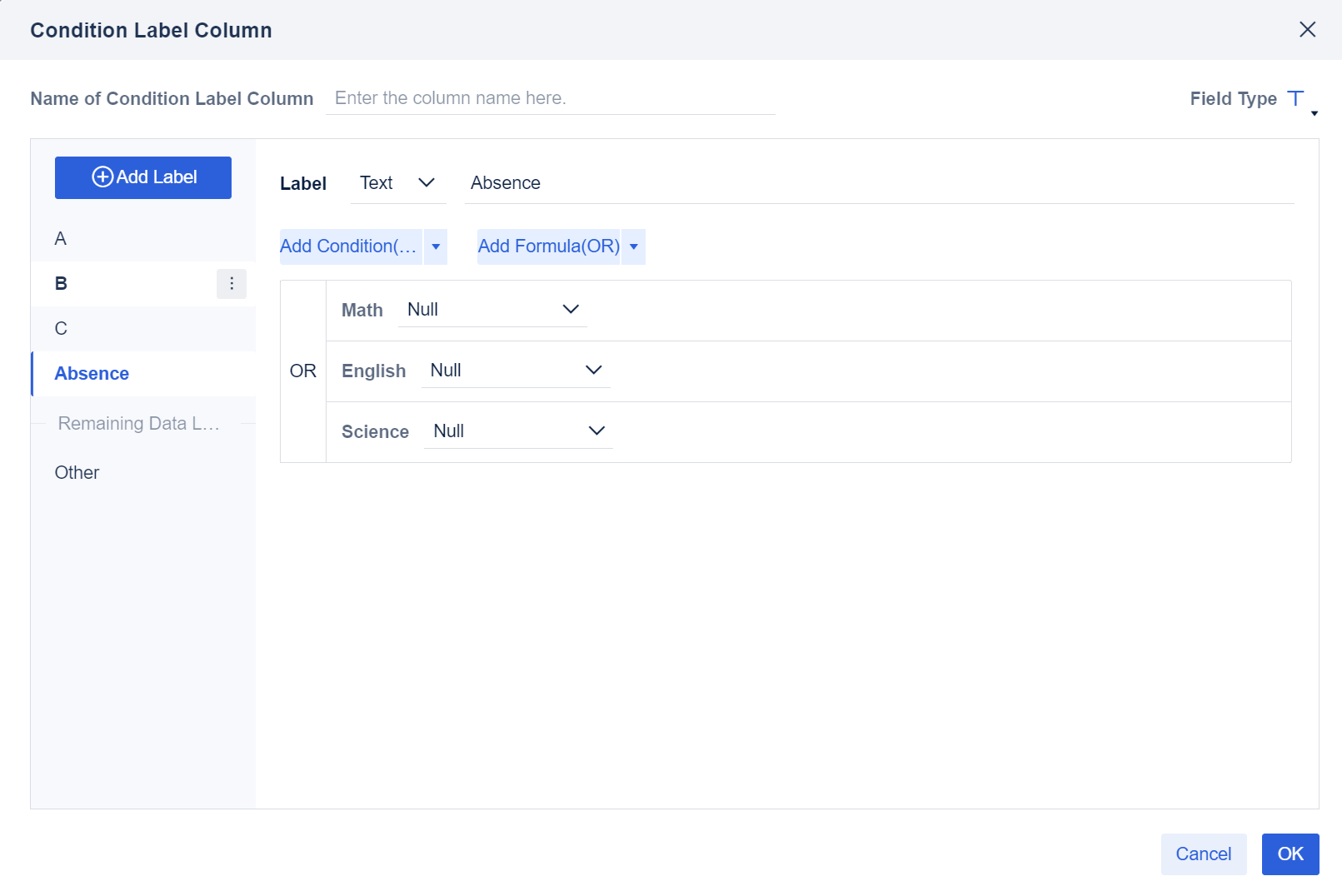The height and width of the screenshot is (896, 1342).
Task: Click the Add Label plus icon
Action: pyautogui.click(x=103, y=177)
